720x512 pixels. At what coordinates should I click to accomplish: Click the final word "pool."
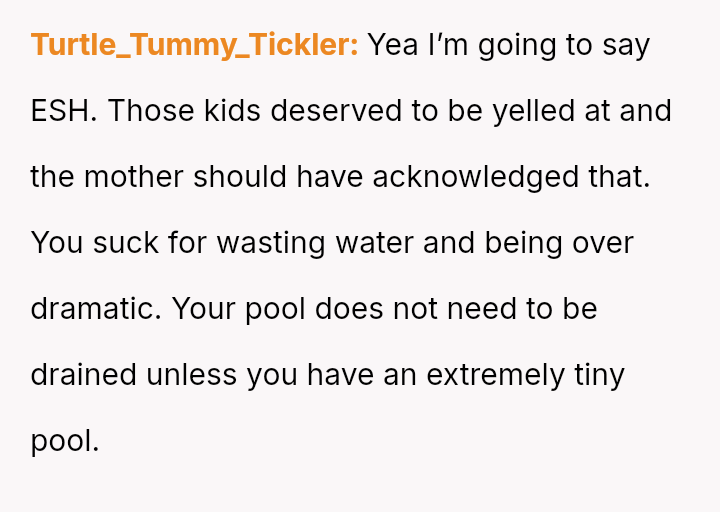[x=65, y=441]
